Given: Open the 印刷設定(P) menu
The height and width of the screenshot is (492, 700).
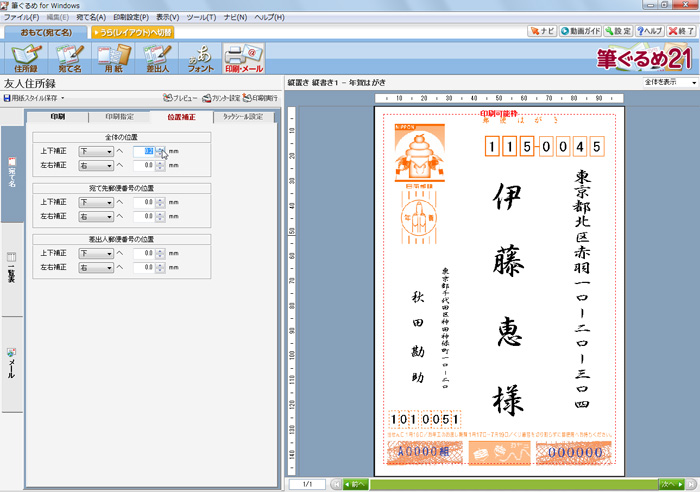Looking at the screenshot, I should (132, 18).
